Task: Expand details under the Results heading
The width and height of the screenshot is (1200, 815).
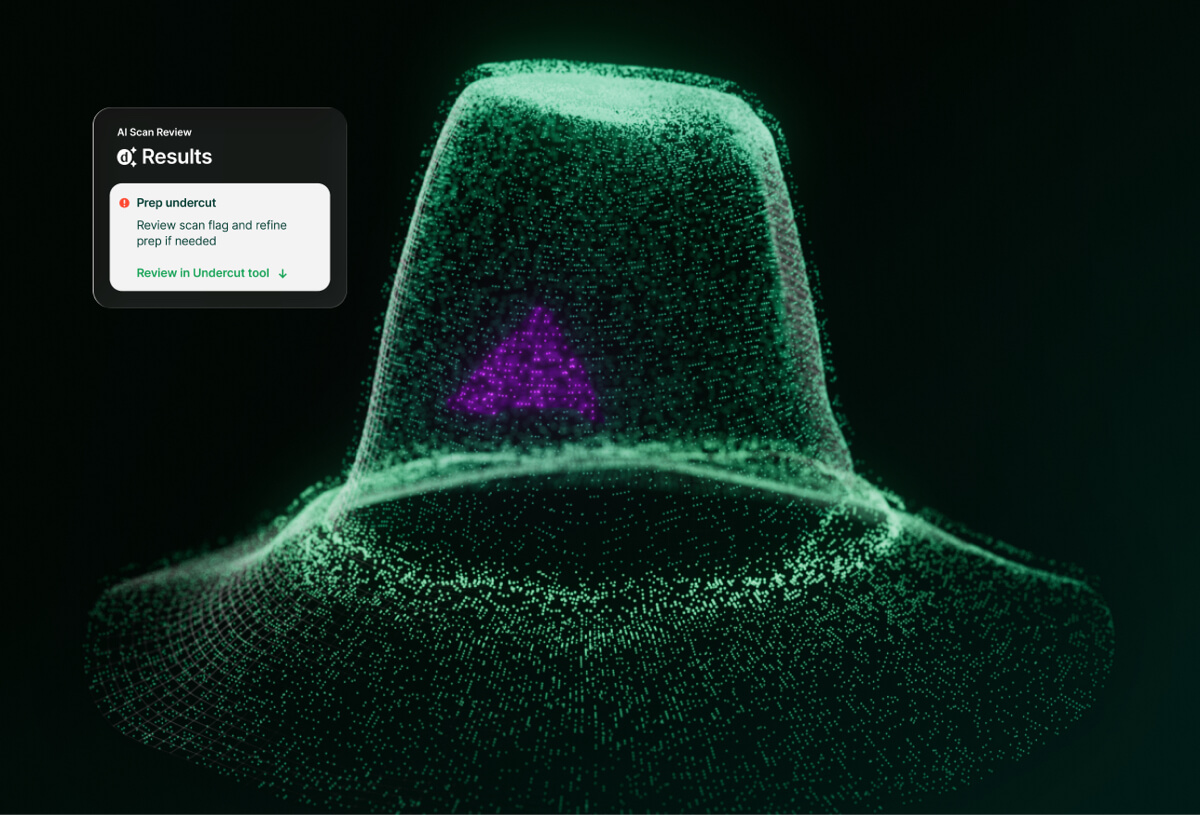Action: pyautogui.click(x=178, y=157)
